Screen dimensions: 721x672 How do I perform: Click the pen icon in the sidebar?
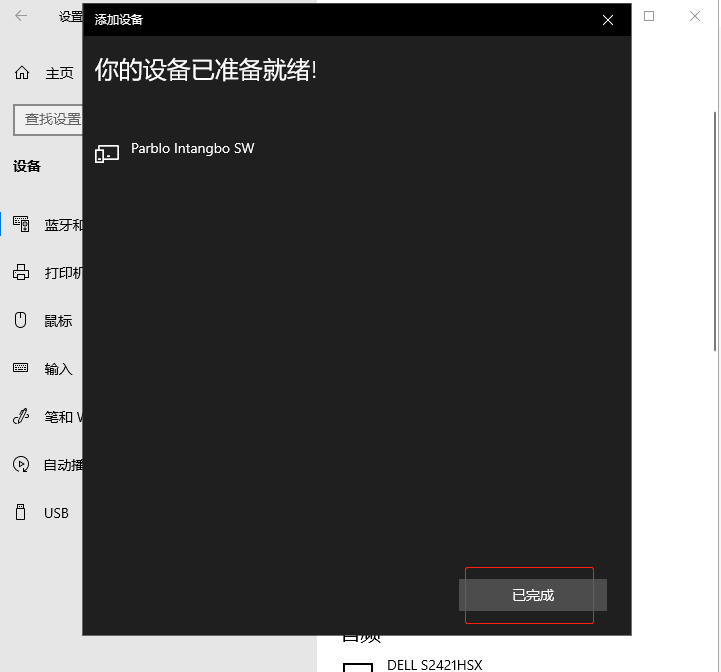click(21, 416)
